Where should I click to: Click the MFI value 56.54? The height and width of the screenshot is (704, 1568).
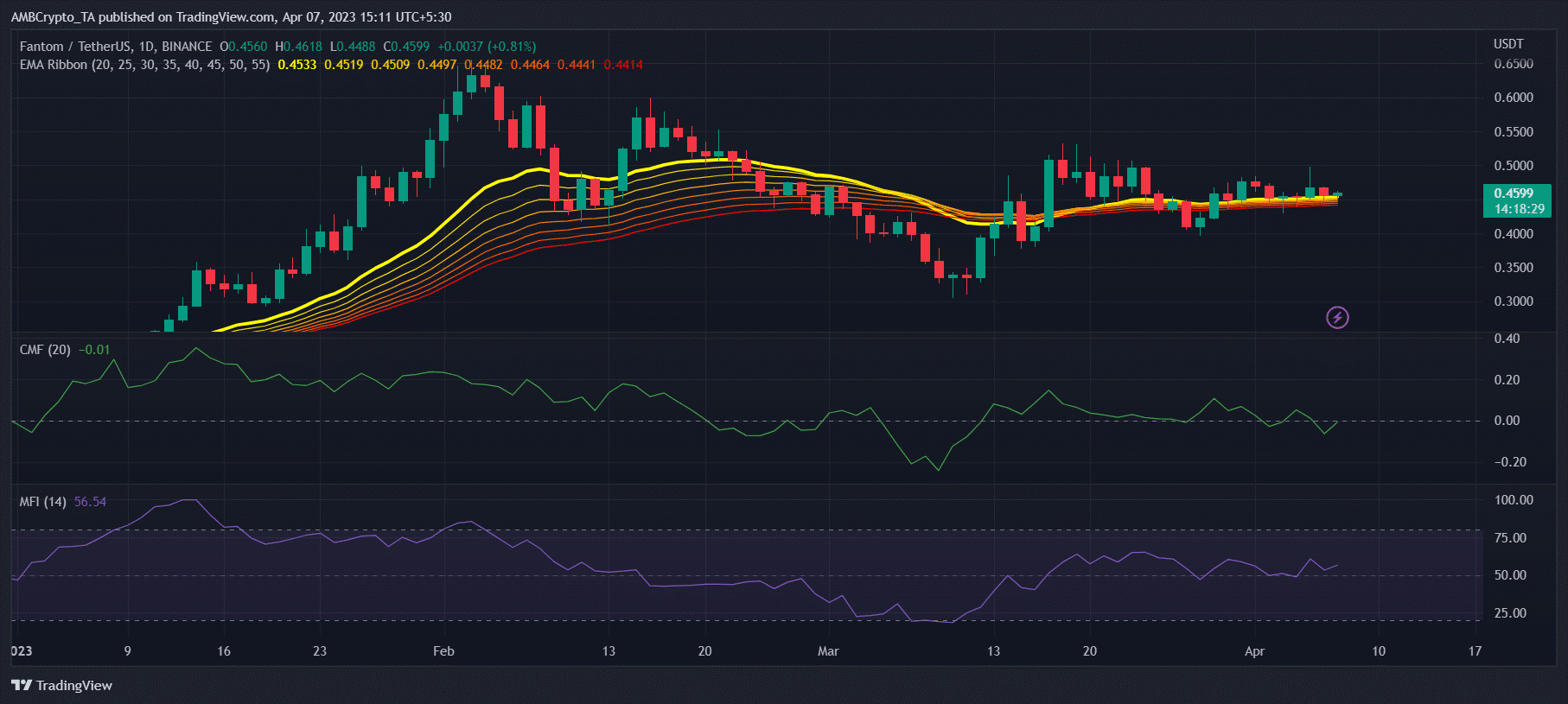(x=90, y=502)
